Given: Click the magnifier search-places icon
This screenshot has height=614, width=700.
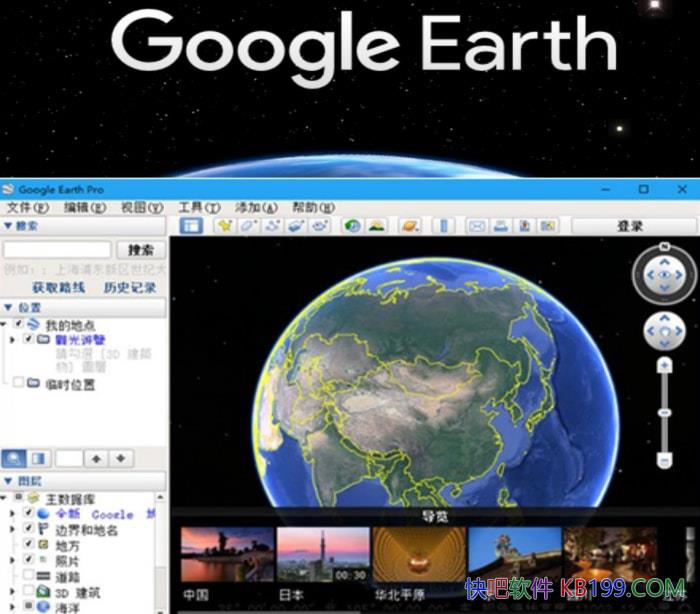Looking at the screenshot, I should pyautogui.click(x=14, y=459).
